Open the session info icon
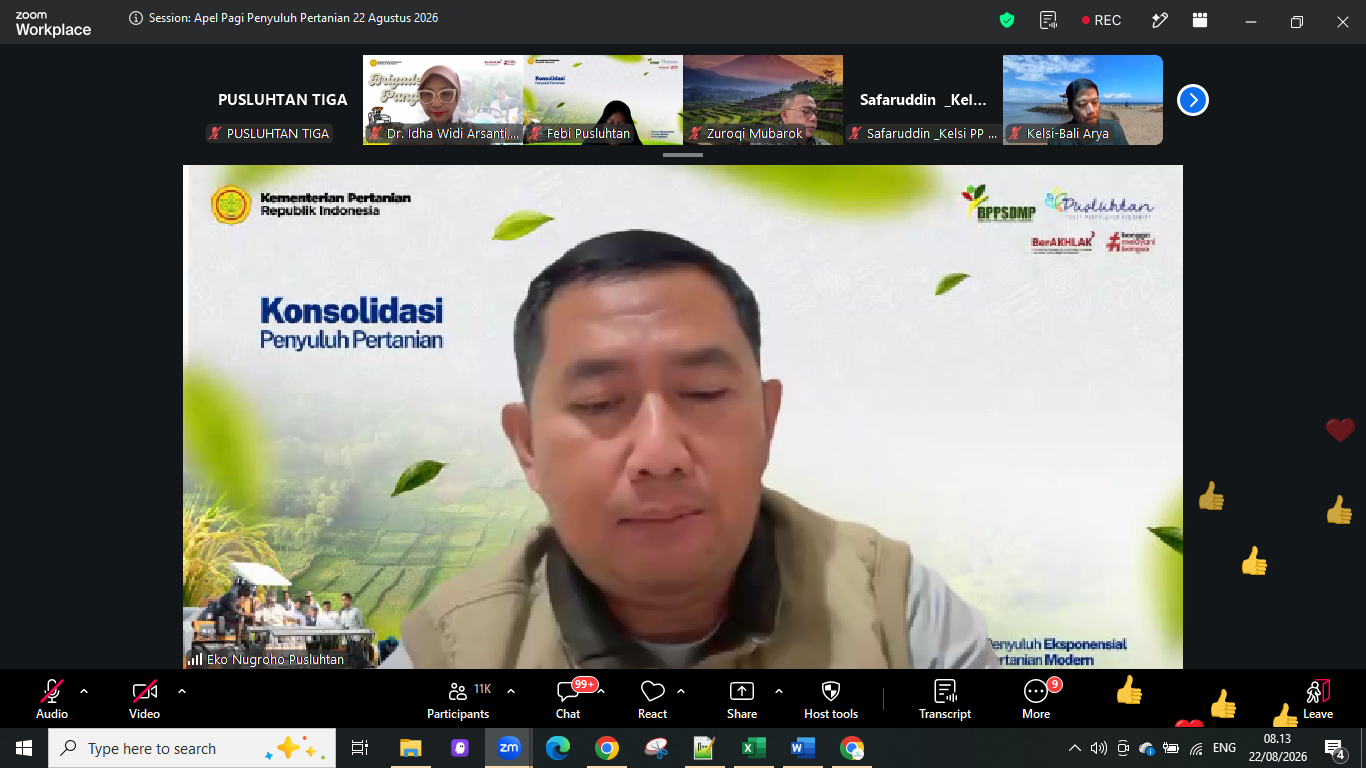Image resolution: width=1366 pixels, height=768 pixels. coord(136,18)
